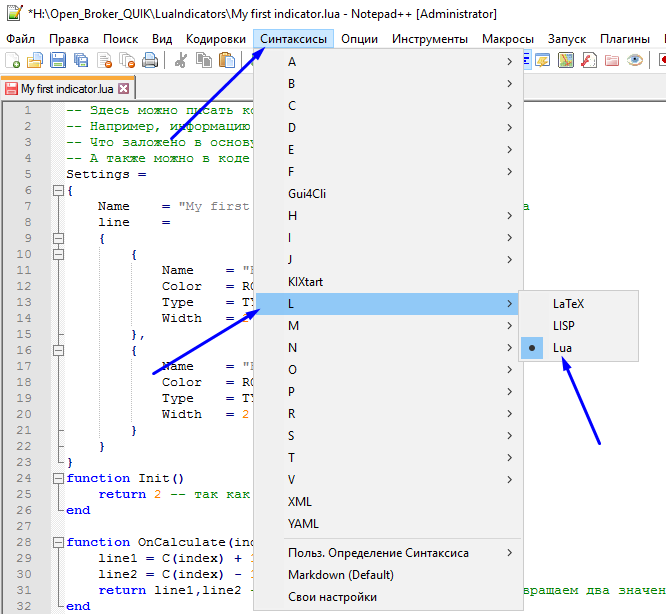Click line number 27 in margin
Image resolution: width=666 pixels, height=614 pixels.
click(24, 527)
